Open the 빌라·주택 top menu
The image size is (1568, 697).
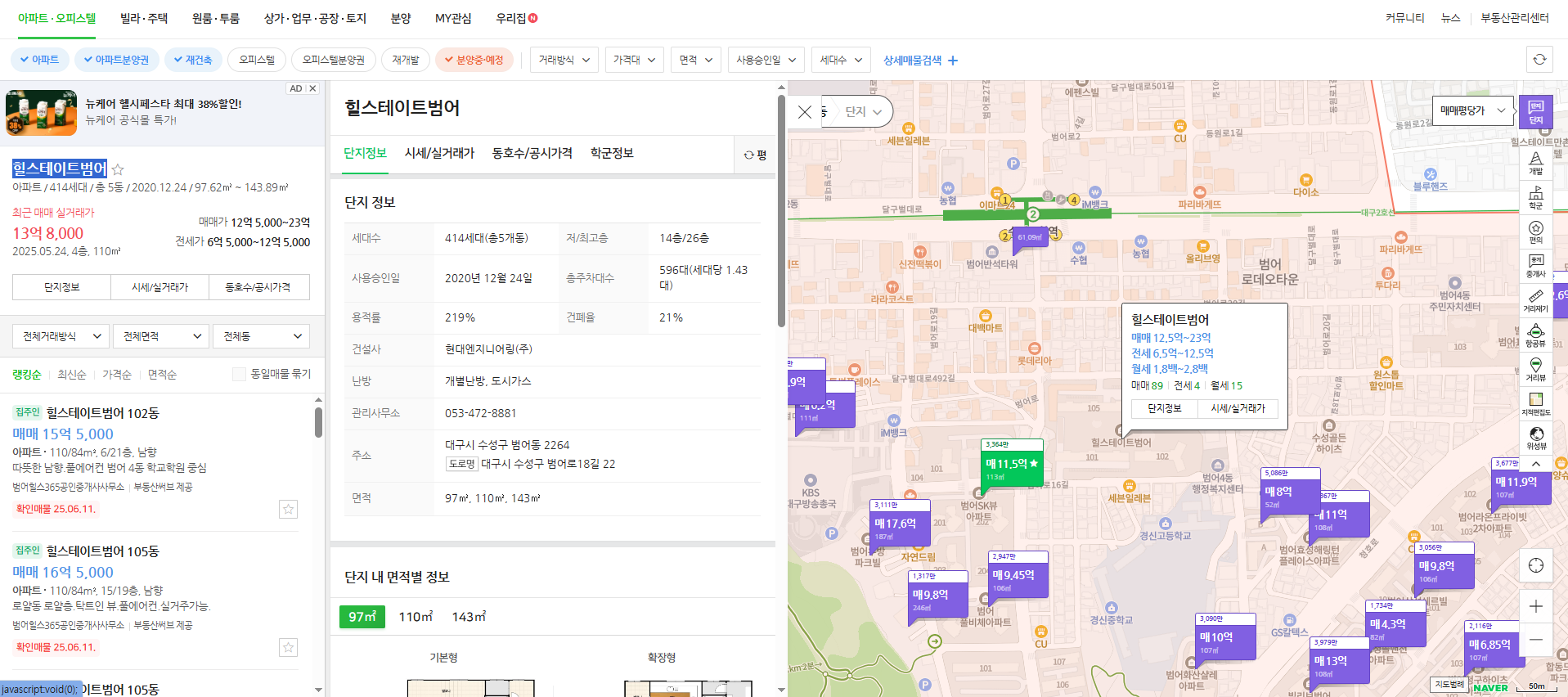pos(144,18)
